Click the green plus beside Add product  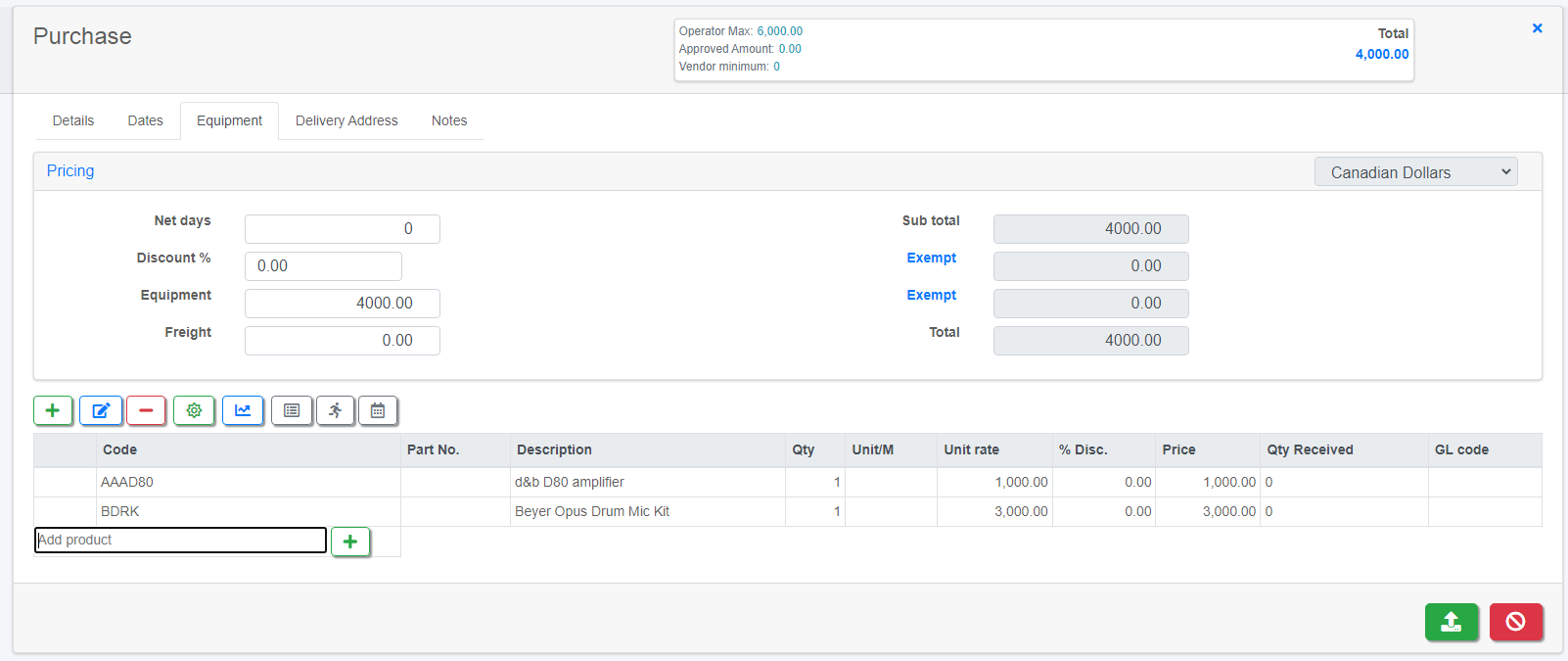coord(350,542)
